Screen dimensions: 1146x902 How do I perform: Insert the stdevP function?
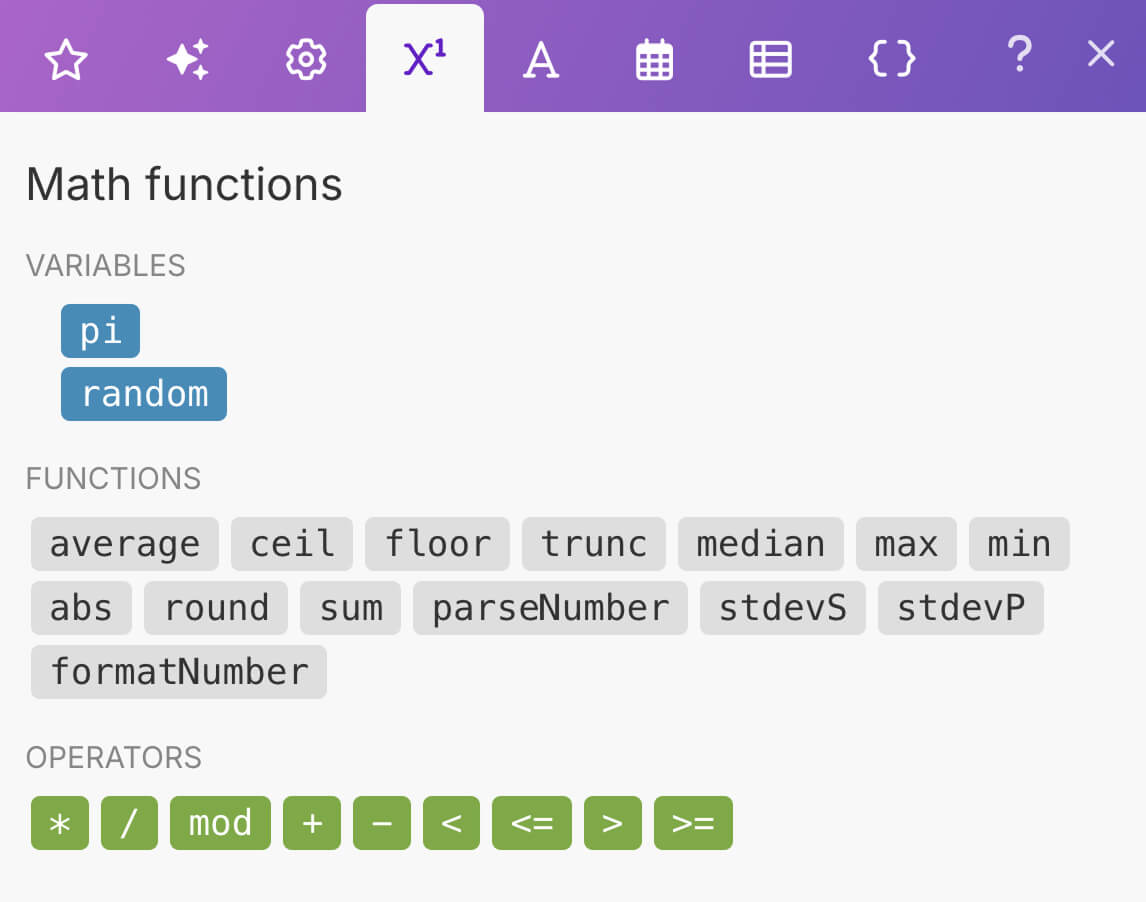click(961, 608)
